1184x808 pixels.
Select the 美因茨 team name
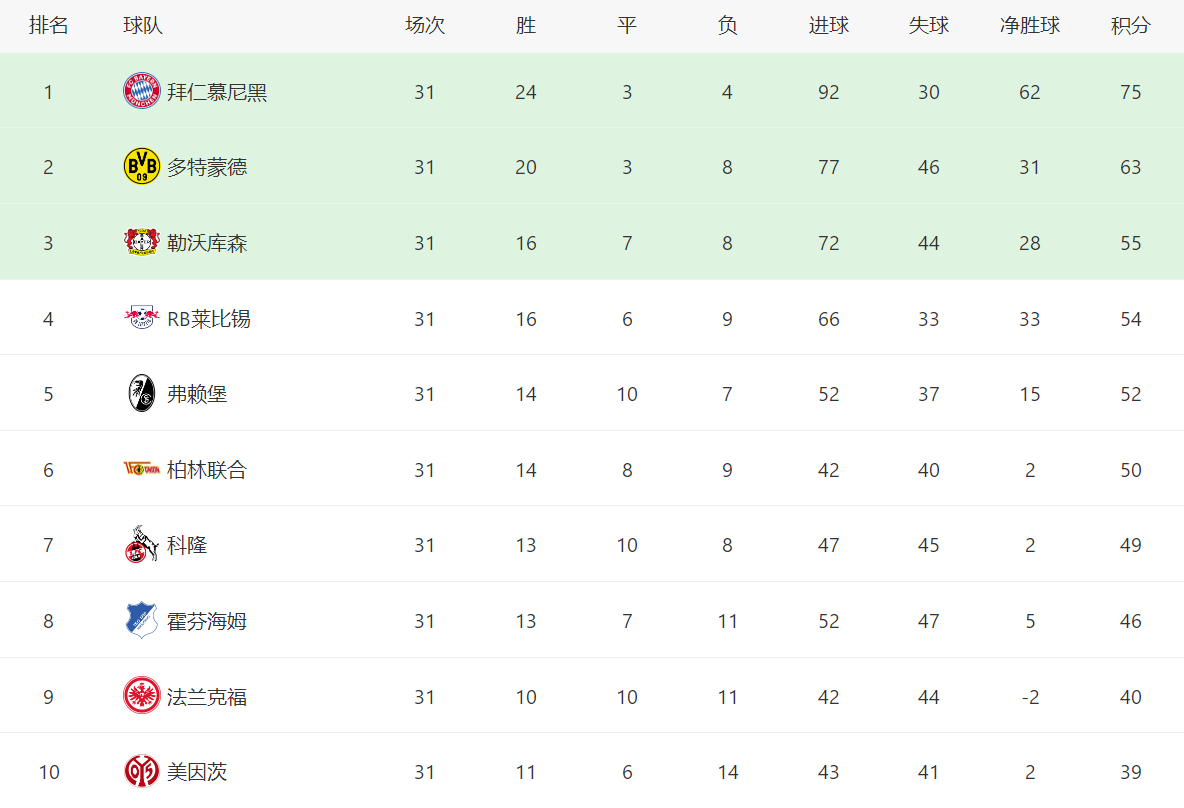197,772
